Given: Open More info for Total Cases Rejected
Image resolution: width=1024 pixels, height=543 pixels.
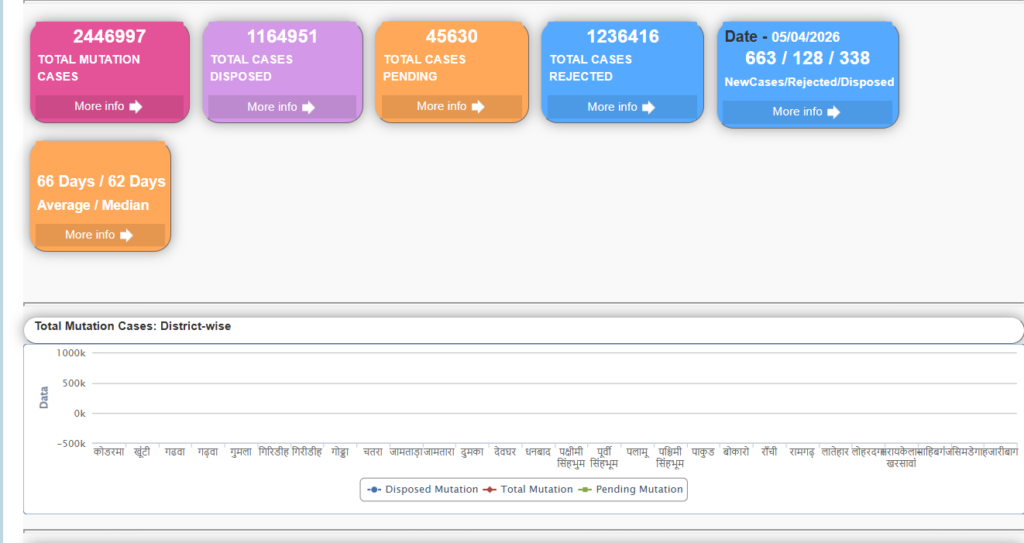Looking at the screenshot, I should [612, 107].
